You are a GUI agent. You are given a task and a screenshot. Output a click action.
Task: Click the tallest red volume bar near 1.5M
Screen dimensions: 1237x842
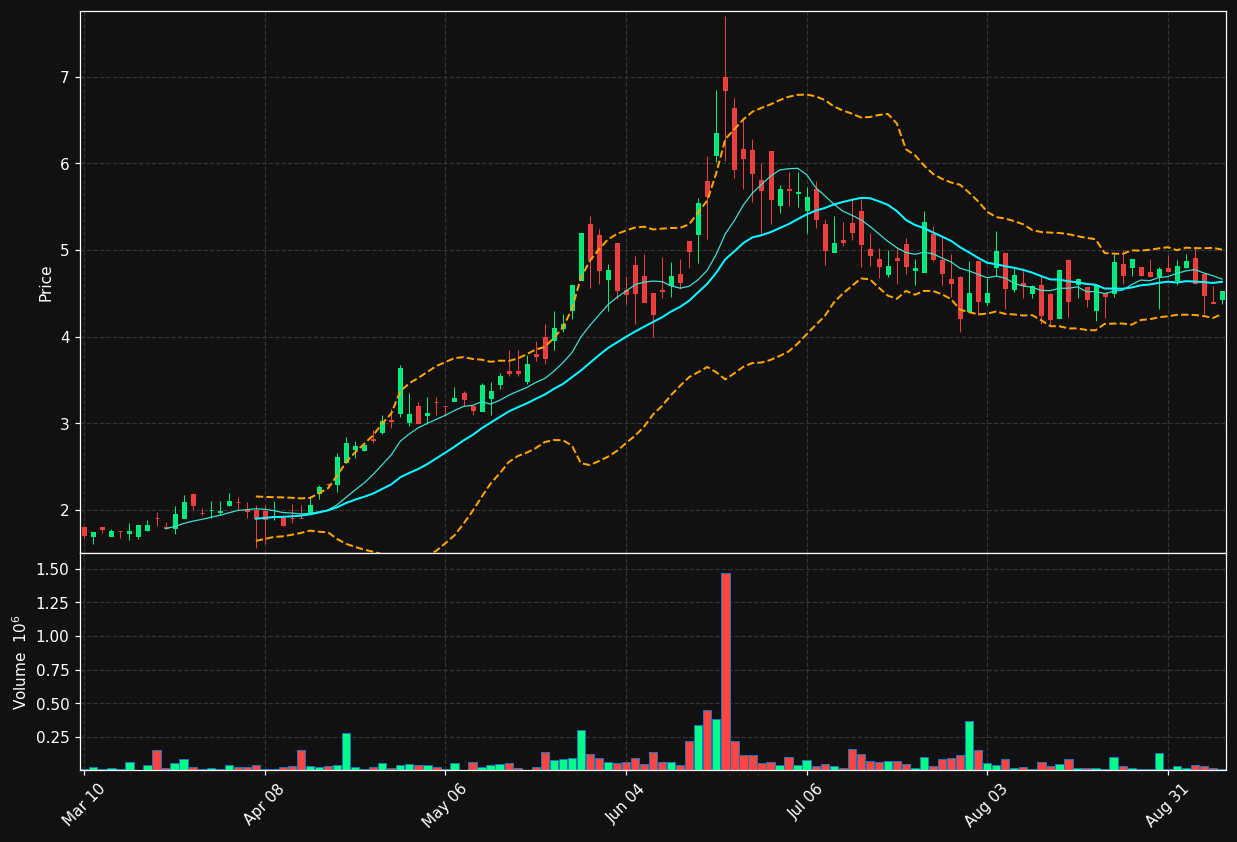click(x=726, y=671)
